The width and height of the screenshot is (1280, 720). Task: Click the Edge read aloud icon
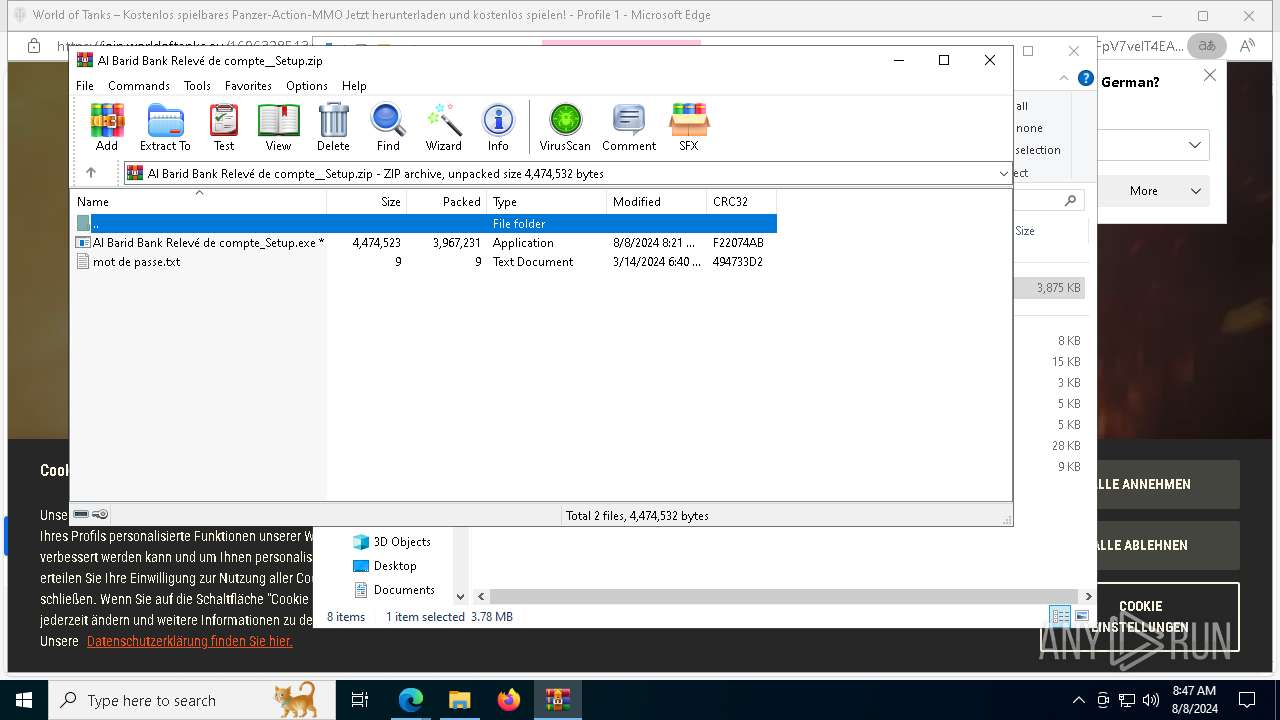(x=1247, y=46)
